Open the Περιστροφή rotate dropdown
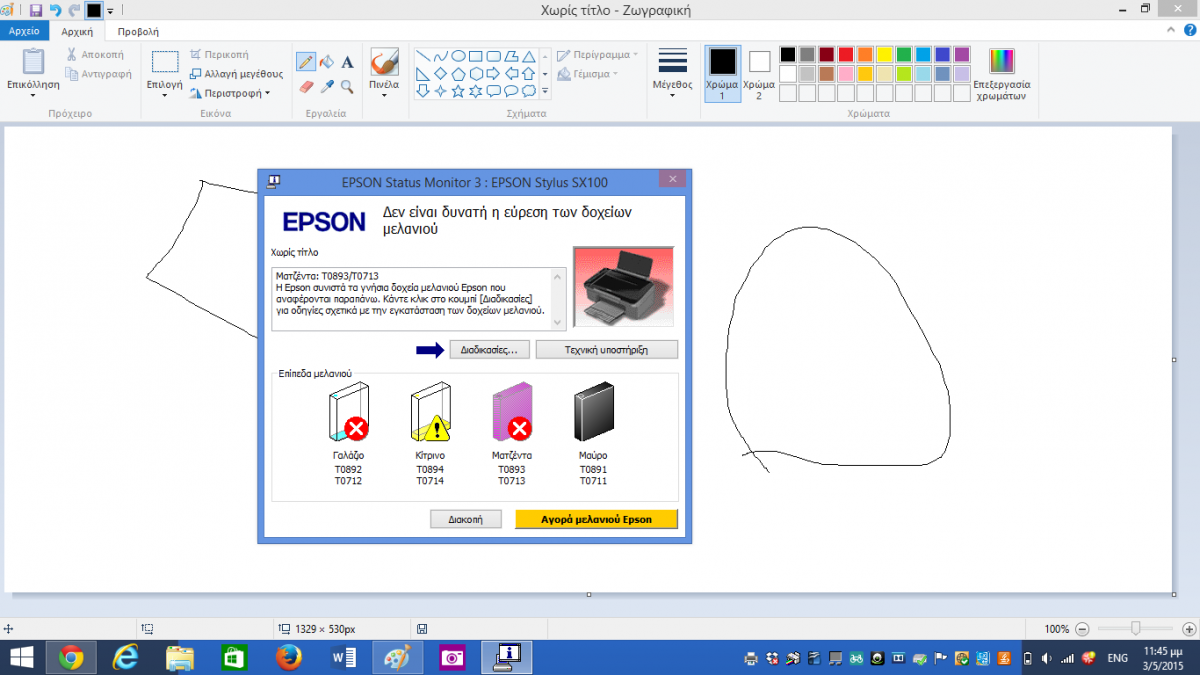The width and height of the screenshot is (1200, 675). pos(230,93)
